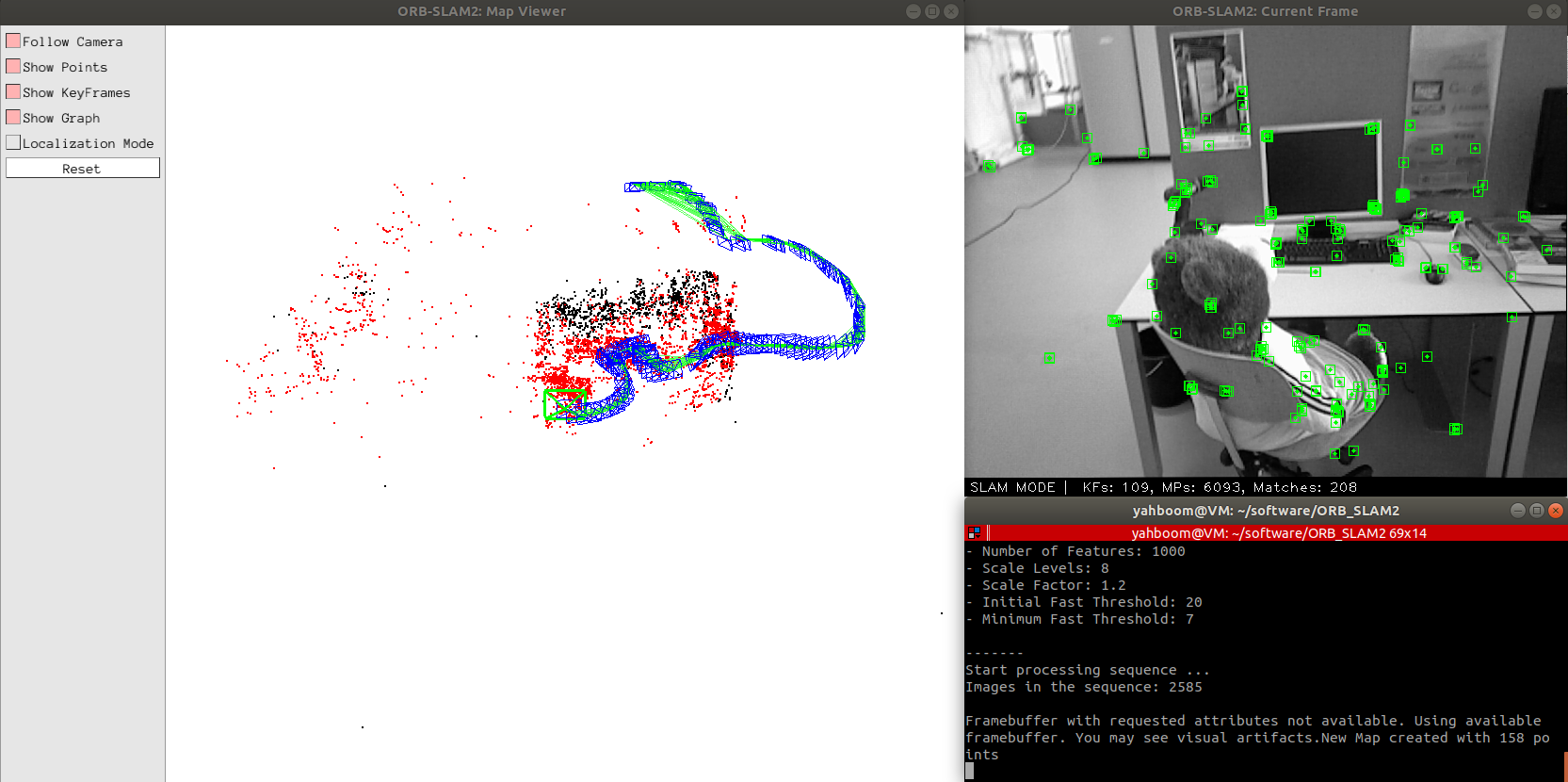Turn off Show Graph checkbox

pos(14,118)
